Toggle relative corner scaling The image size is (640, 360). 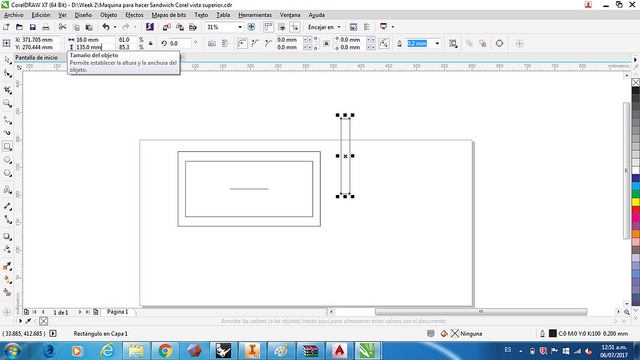pyautogui.click(x=384, y=43)
